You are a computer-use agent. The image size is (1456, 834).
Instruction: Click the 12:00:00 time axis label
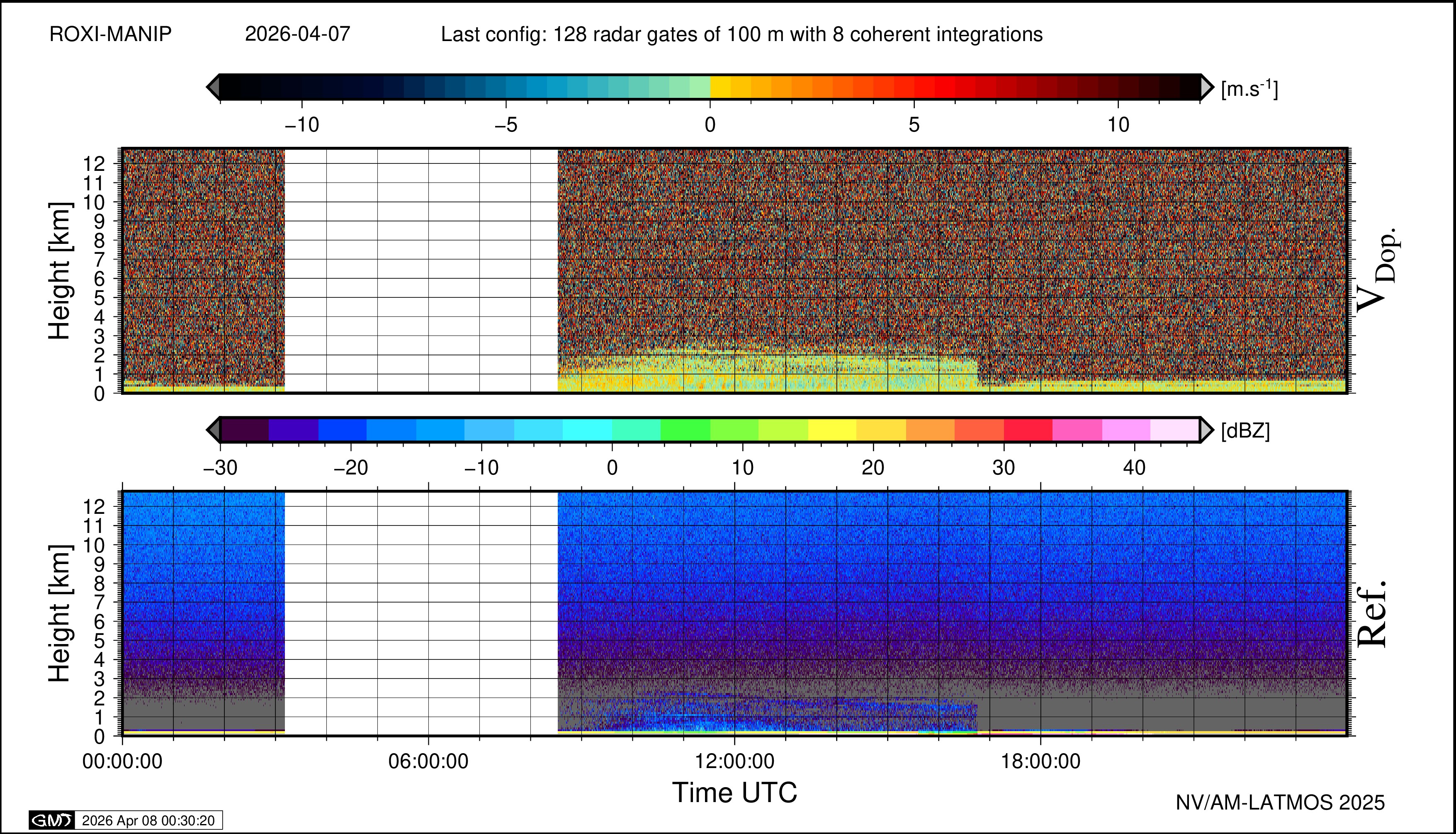735,761
